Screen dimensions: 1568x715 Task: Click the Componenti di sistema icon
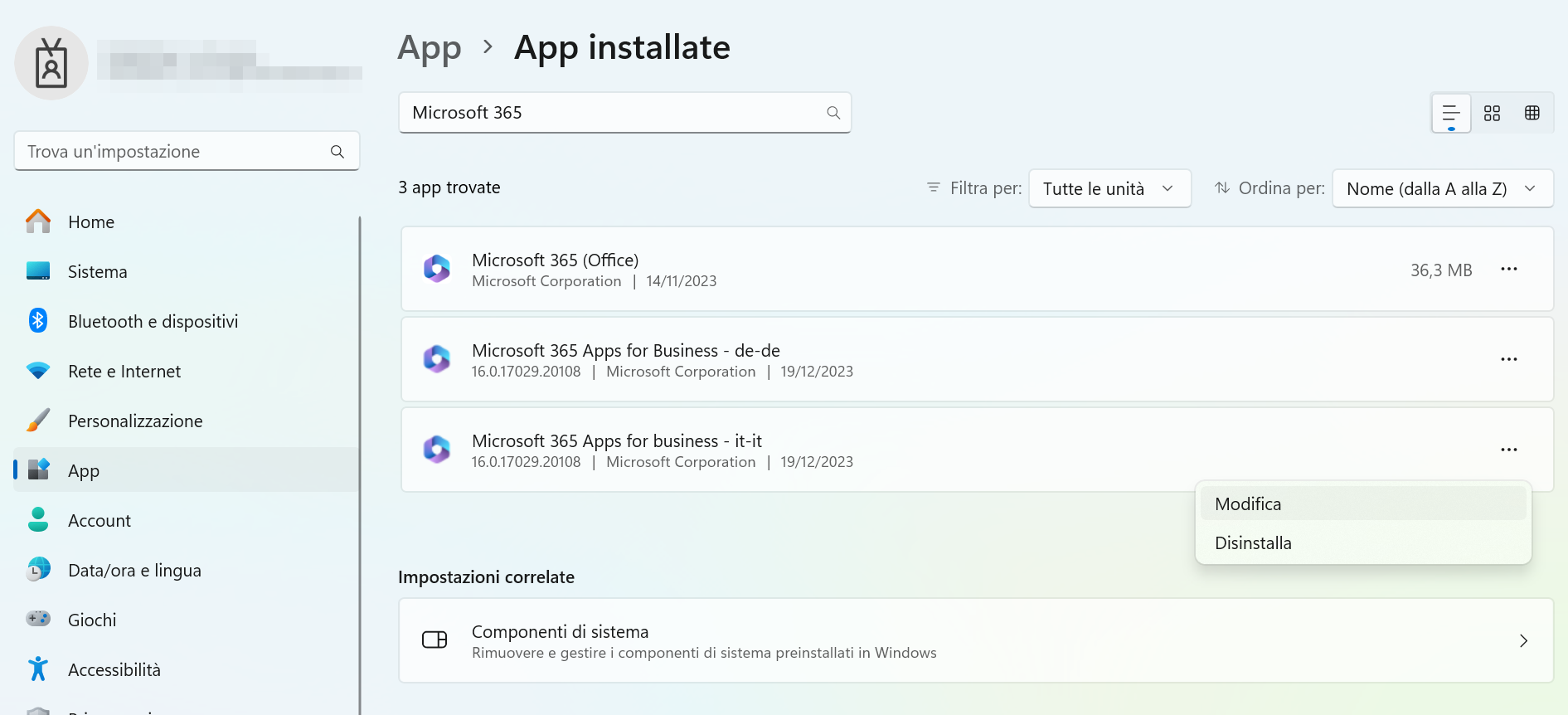pyautogui.click(x=434, y=640)
